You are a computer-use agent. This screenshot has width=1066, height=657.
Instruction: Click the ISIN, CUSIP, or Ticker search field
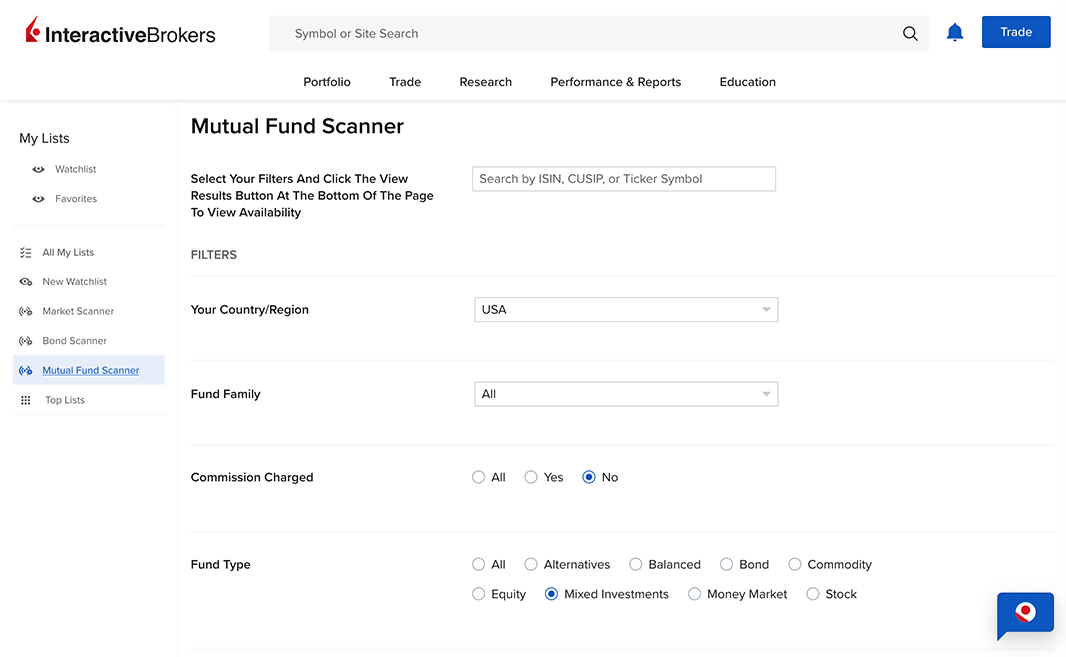tap(623, 179)
